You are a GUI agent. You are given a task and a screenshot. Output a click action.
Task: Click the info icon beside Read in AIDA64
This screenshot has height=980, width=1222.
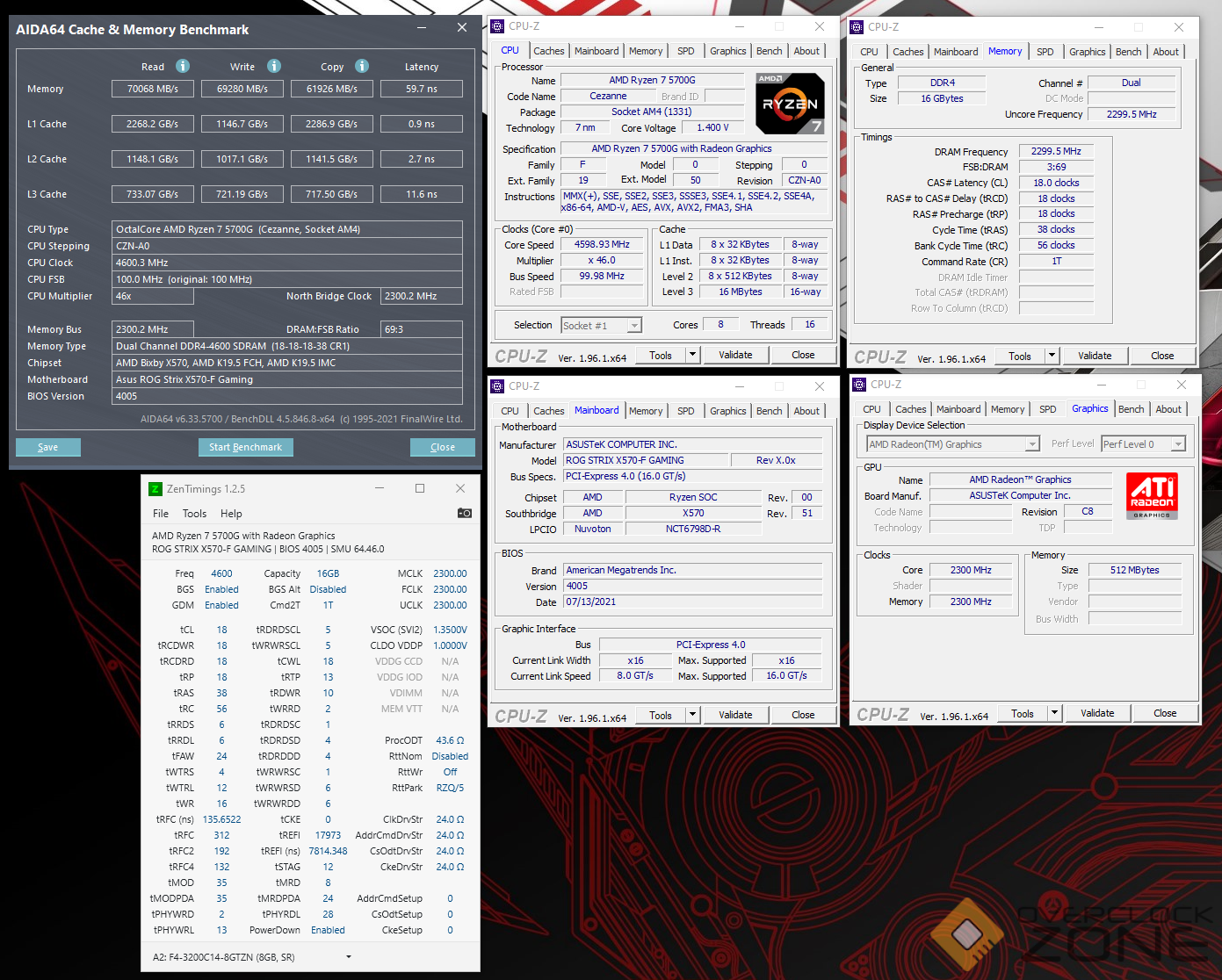pos(183,66)
